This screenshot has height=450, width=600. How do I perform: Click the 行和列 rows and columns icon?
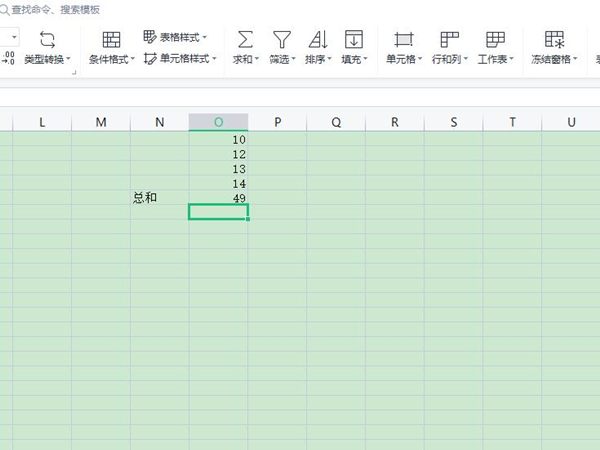click(449, 40)
